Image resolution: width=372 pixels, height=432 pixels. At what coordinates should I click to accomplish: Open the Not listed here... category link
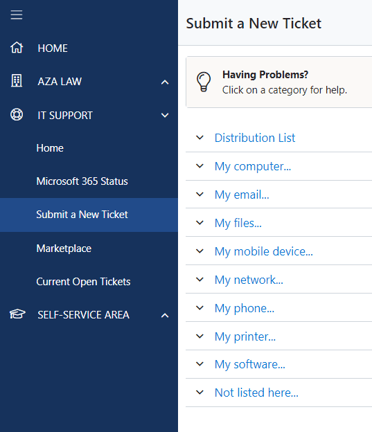[x=256, y=393]
